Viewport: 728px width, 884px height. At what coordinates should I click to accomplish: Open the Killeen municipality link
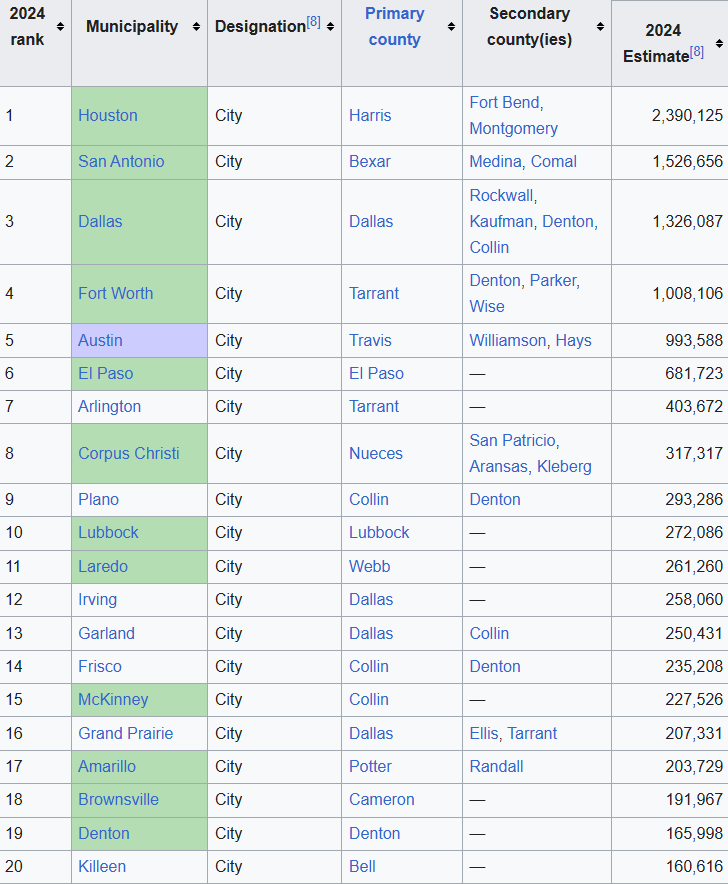click(x=102, y=867)
